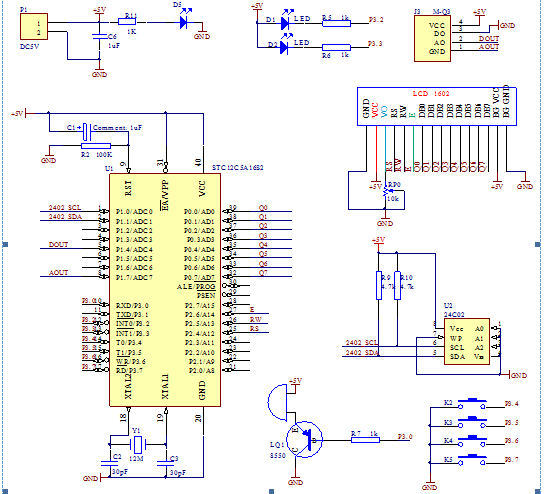Select capacitor C2 30pF
Screen dimensions: 547x494
pos(109,463)
